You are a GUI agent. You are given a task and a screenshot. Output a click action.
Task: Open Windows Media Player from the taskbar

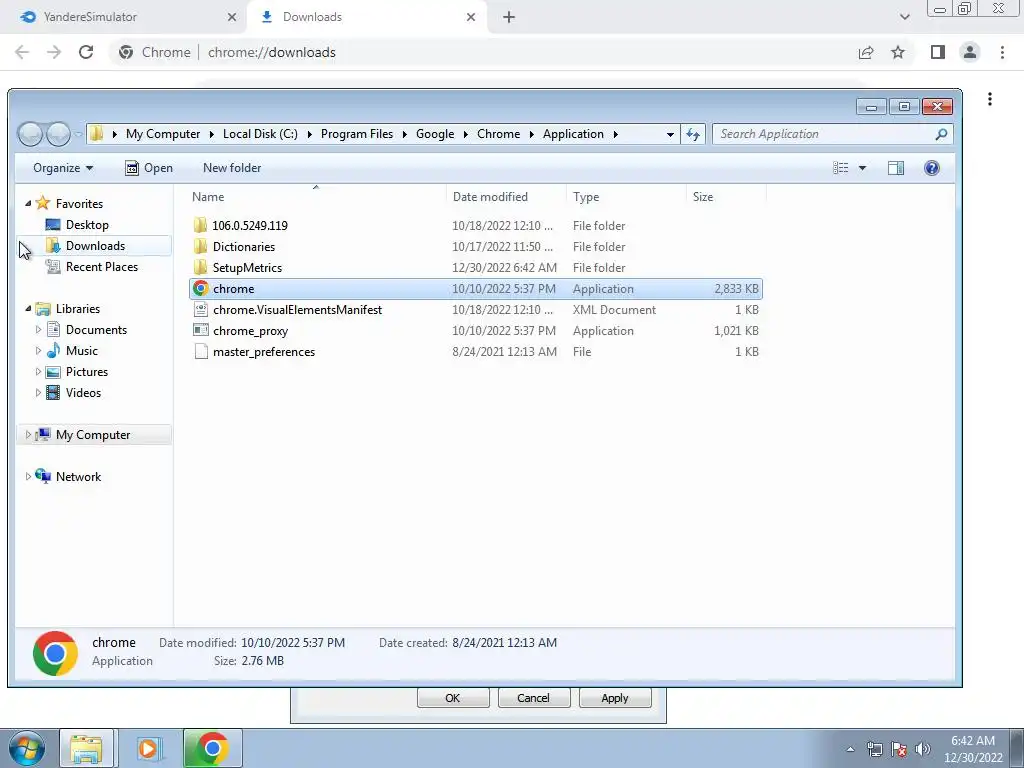tap(148, 748)
